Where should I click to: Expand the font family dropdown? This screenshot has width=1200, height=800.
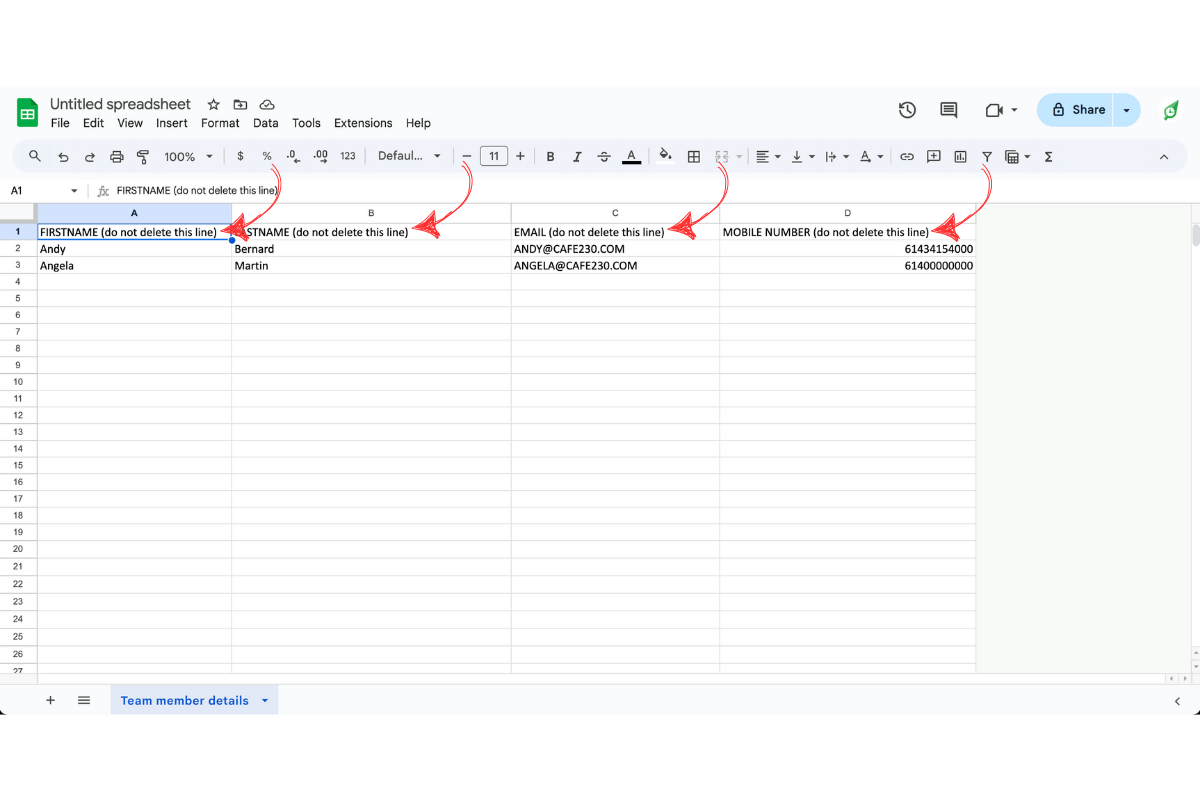[x=409, y=157]
